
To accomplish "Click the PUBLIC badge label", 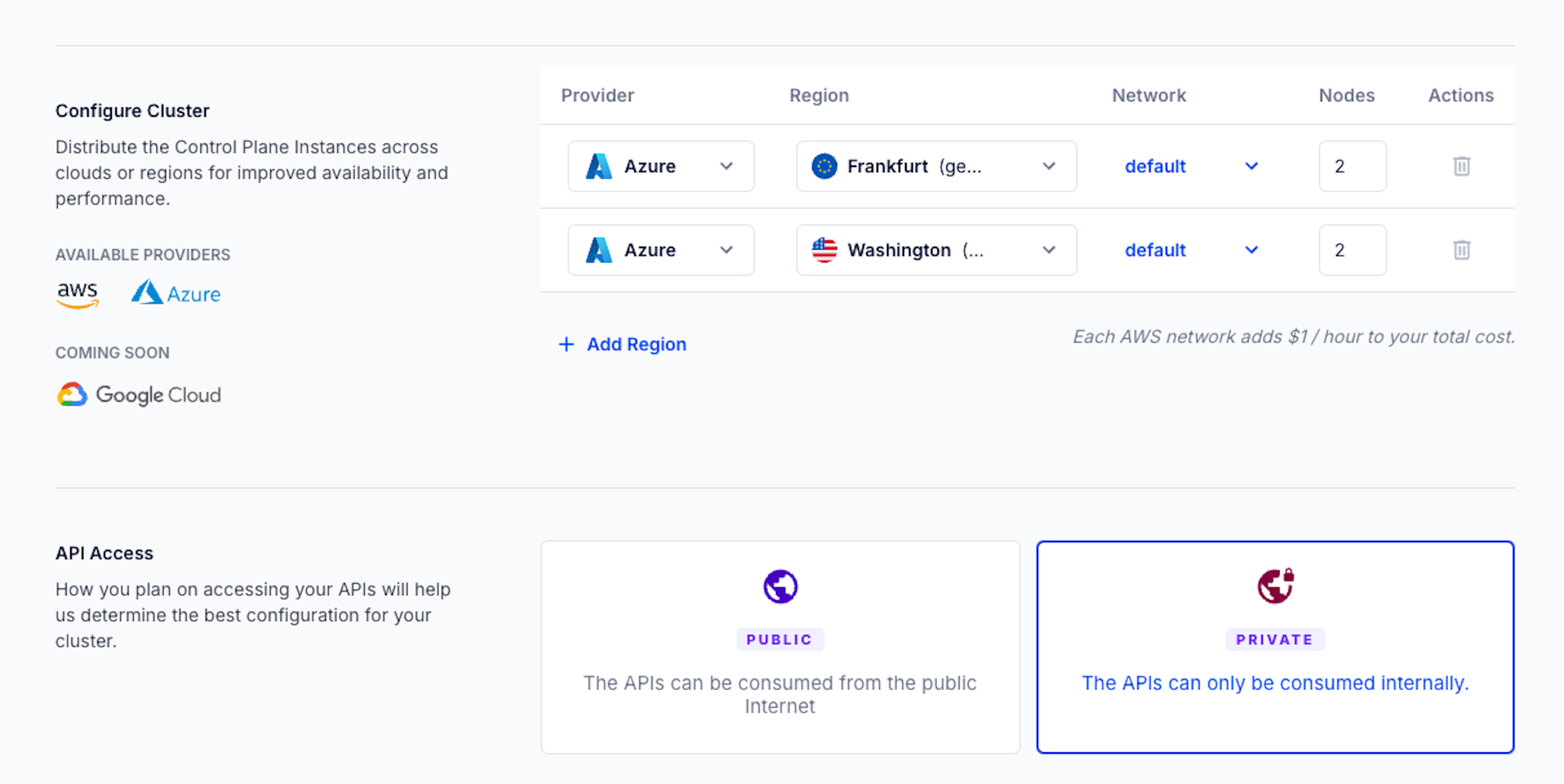I will pyautogui.click(x=780, y=639).
